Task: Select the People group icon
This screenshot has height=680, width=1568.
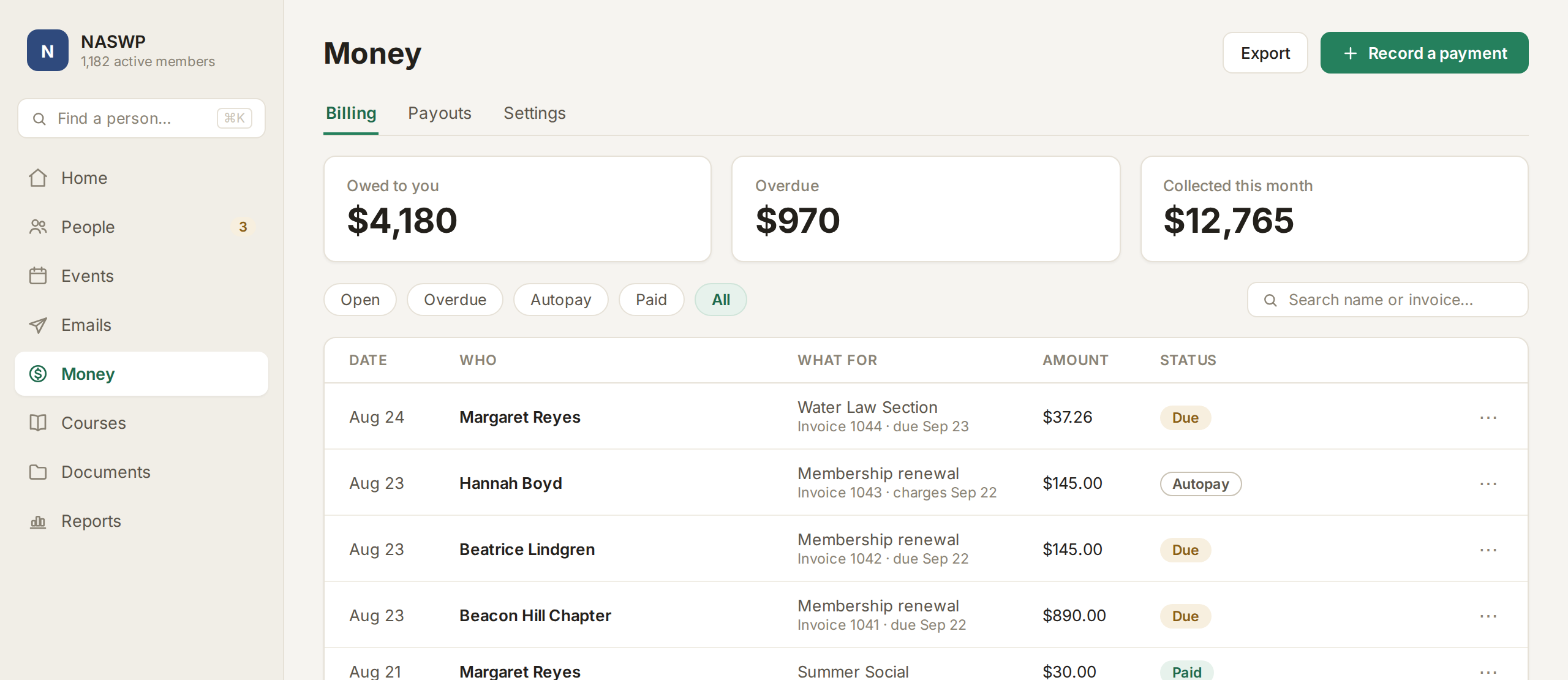Action: tap(38, 227)
